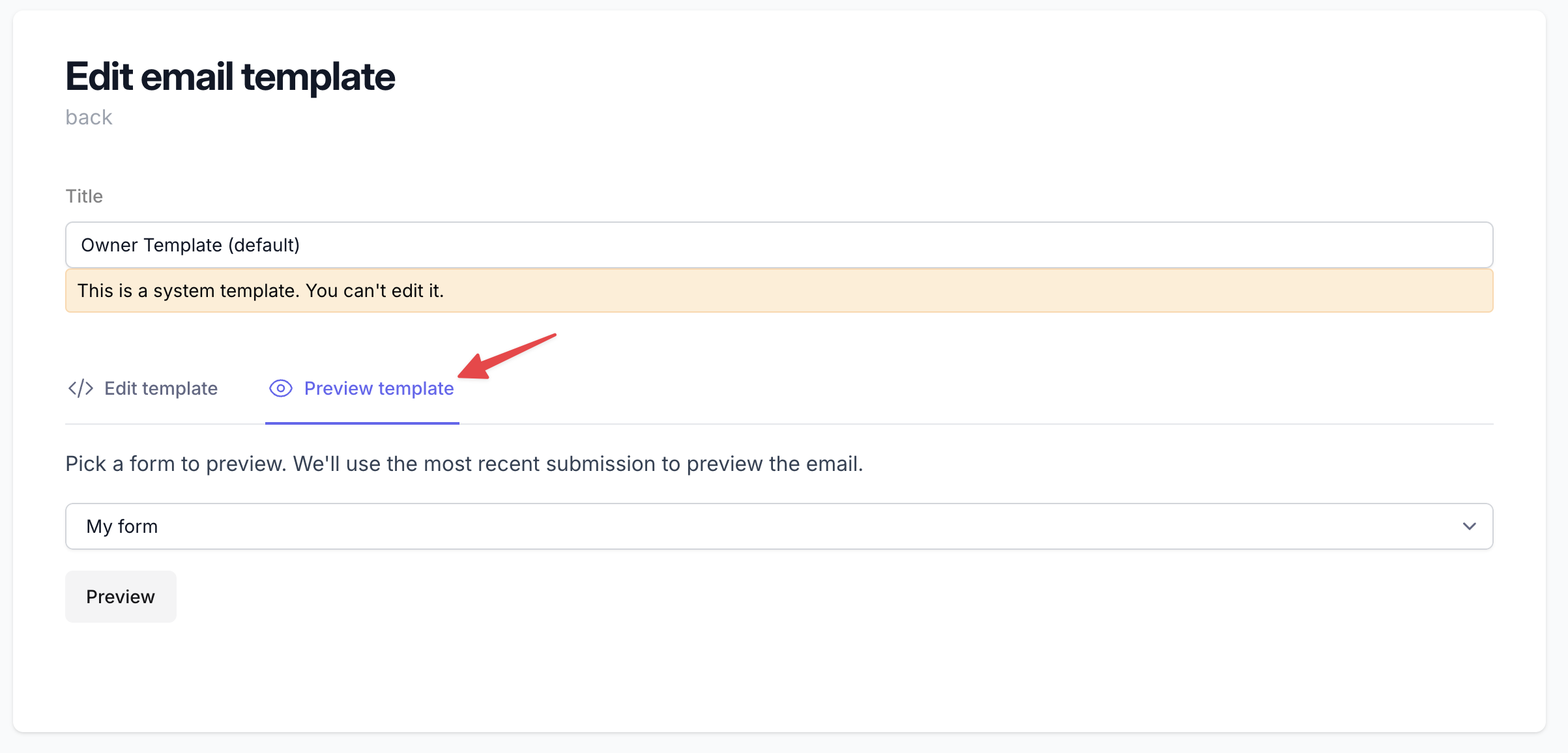Click the code brackets icon for Edit template

click(x=81, y=388)
